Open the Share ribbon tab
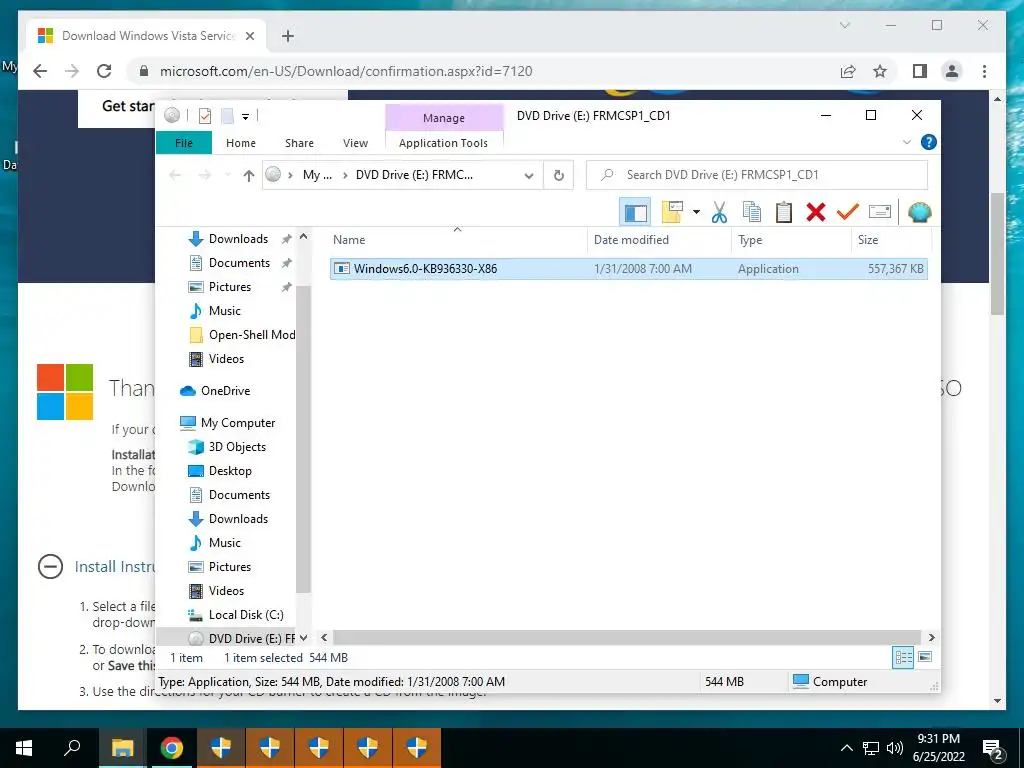The width and height of the screenshot is (1024, 768). [x=299, y=143]
